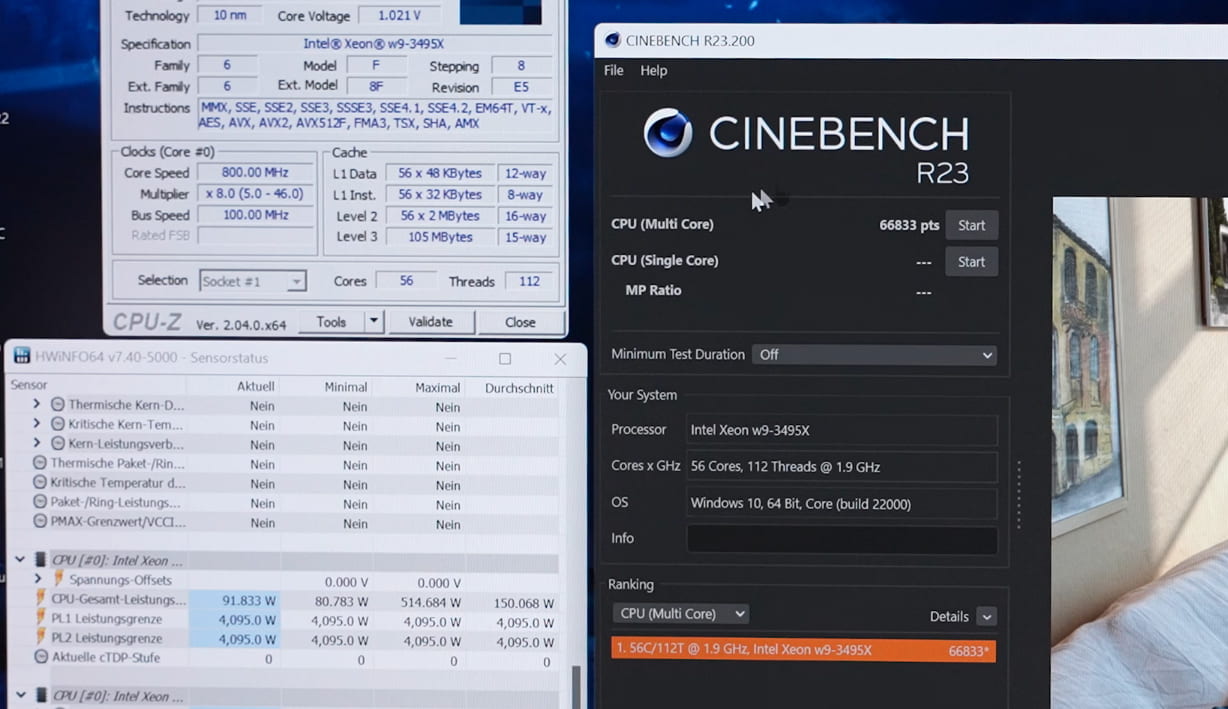Click the 112 Threads value in CPU-Z
The width and height of the screenshot is (1228, 709).
pyautogui.click(x=529, y=281)
